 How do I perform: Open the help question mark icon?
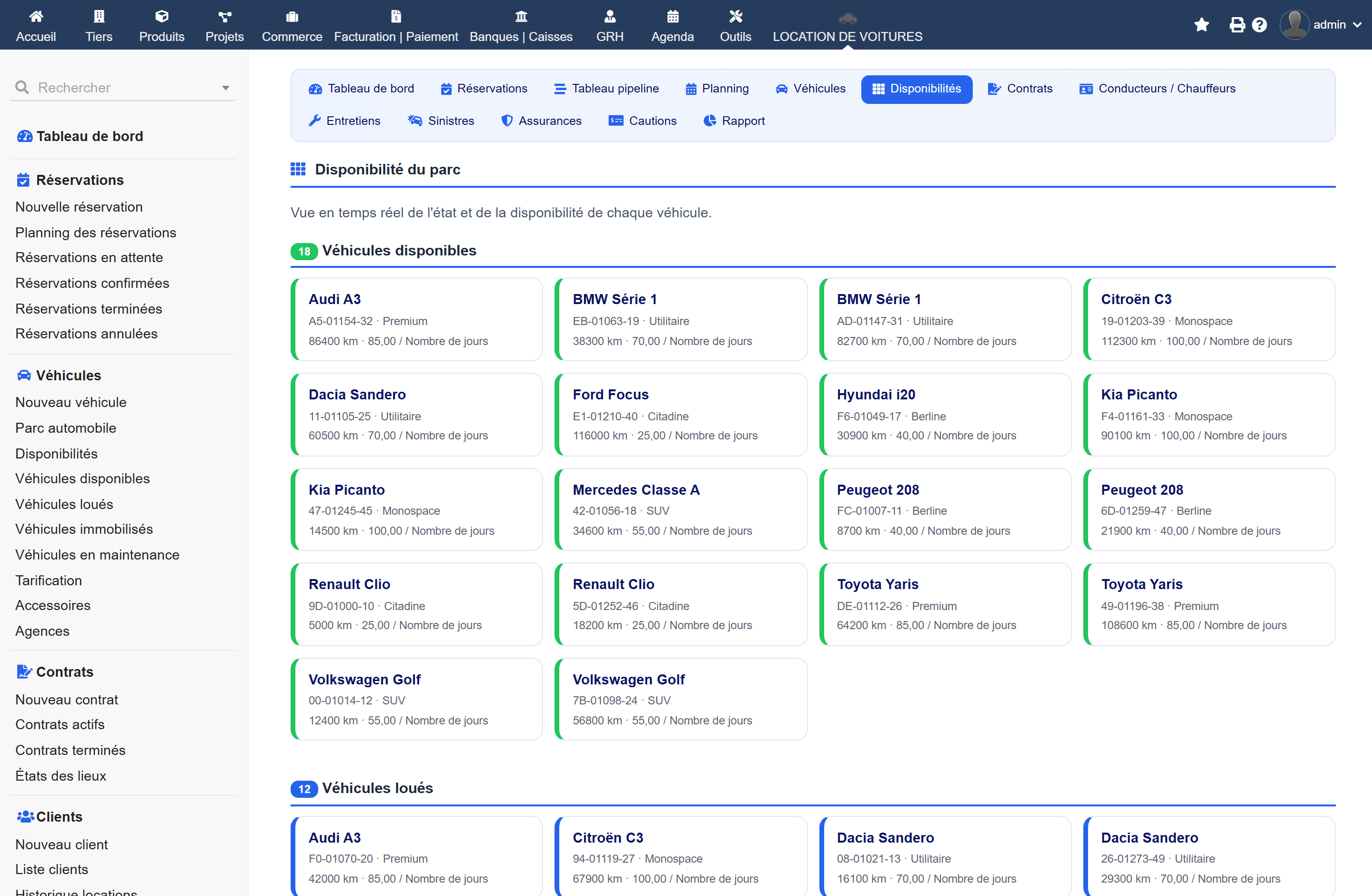coord(1260,25)
